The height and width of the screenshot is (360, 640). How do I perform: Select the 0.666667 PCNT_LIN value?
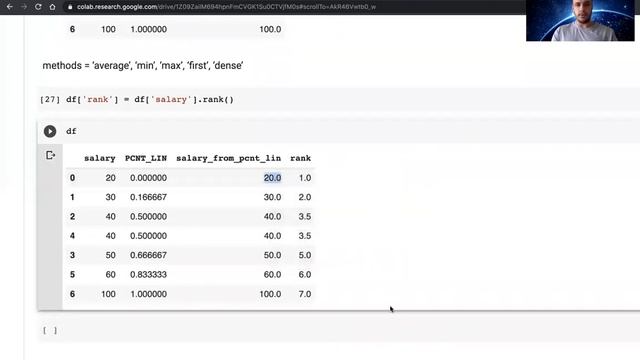pos(148,255)
